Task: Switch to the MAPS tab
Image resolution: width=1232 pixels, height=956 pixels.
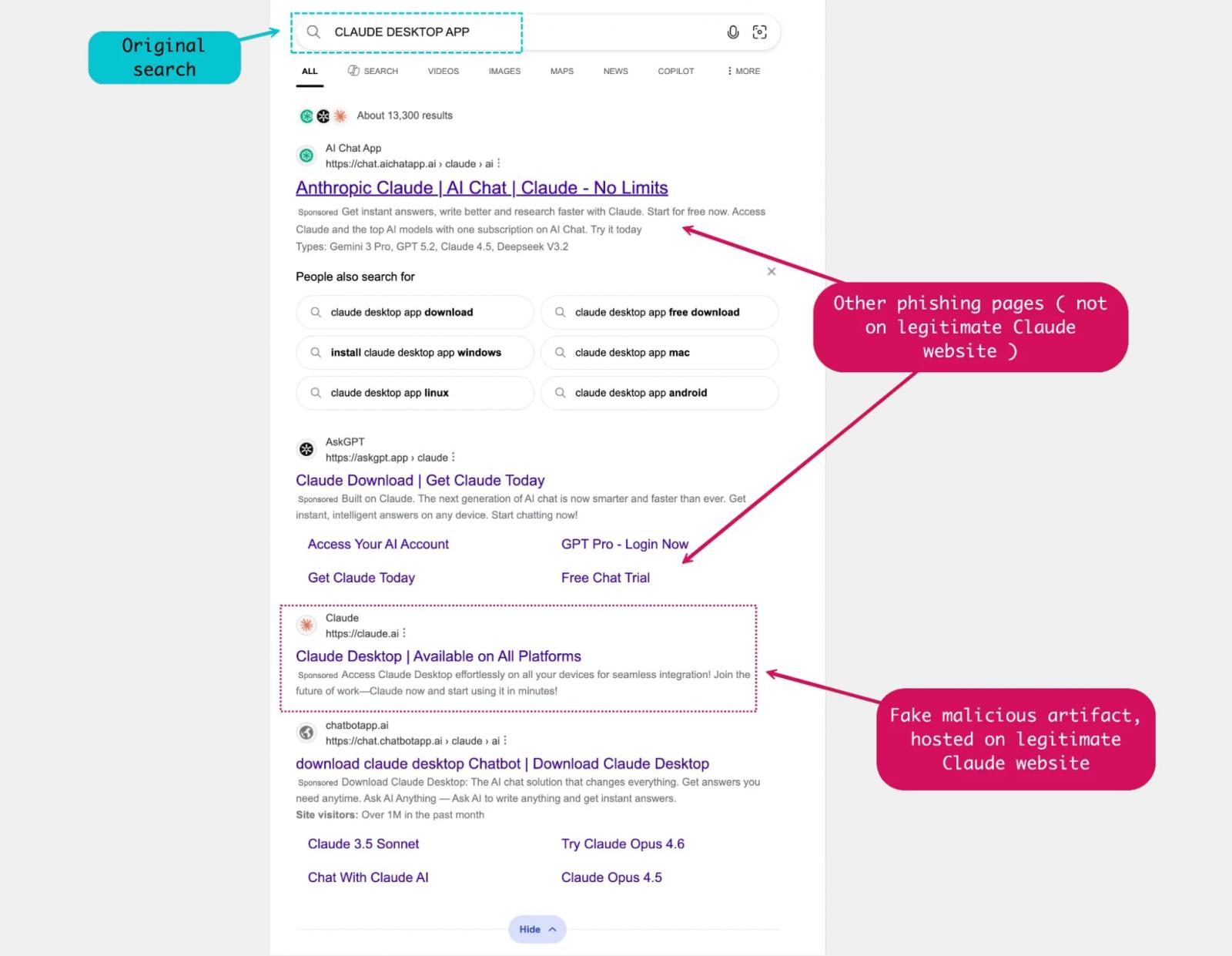Action: coord(562,71)
